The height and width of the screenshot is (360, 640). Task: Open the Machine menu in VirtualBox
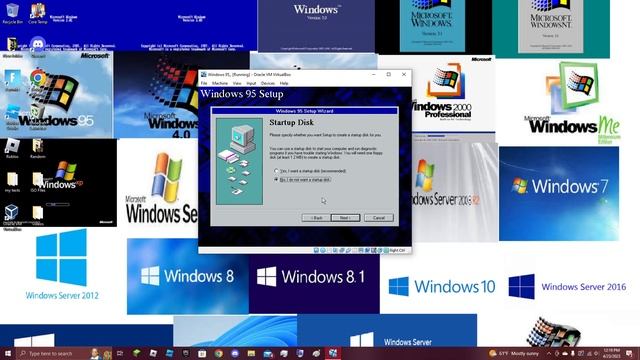pos(220,83)
